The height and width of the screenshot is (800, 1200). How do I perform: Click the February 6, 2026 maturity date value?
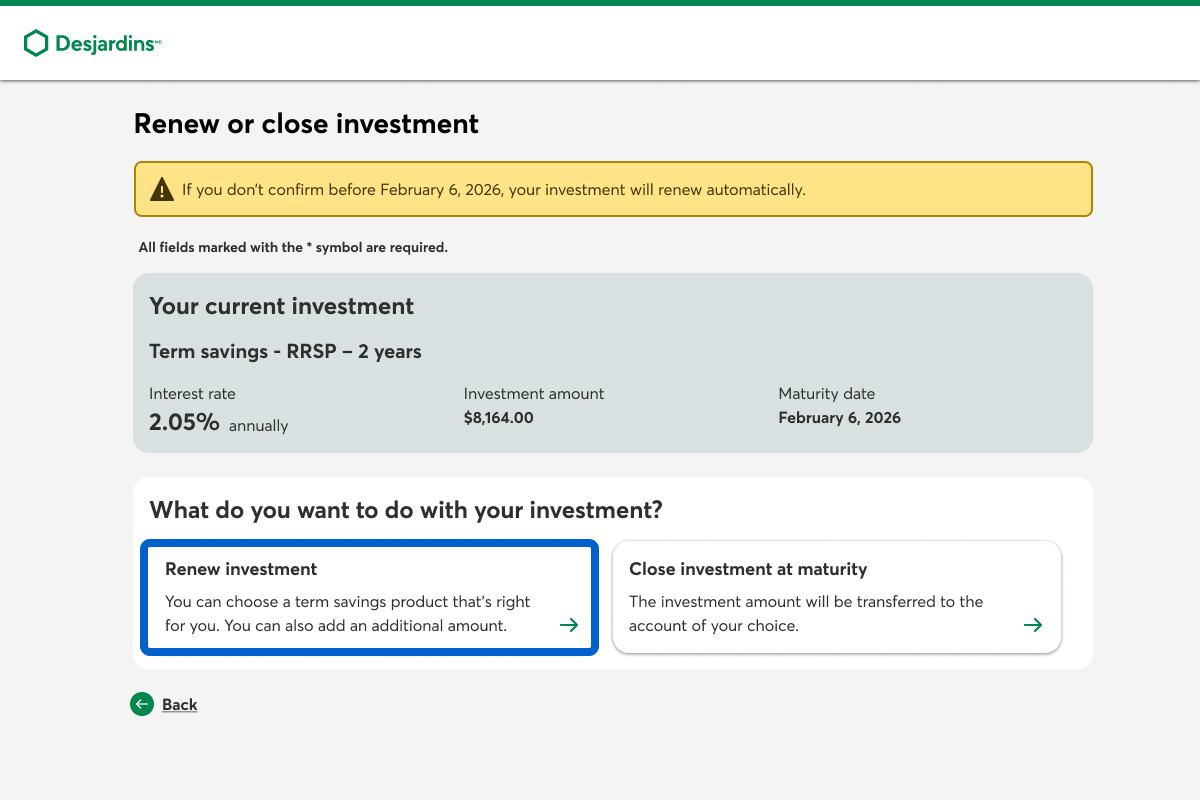(x=839, y=418)
